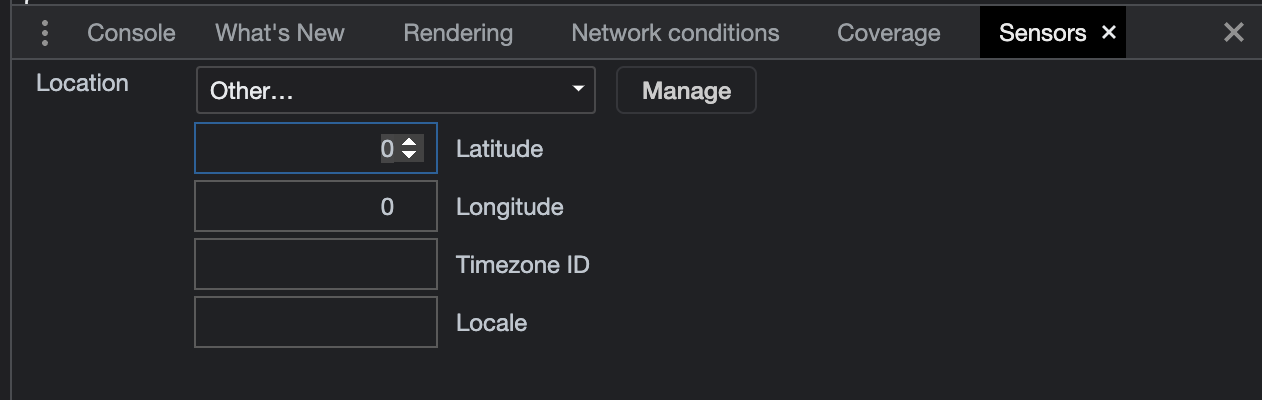
Task: Click into the Timezone ID field
Action: point(316,264)
